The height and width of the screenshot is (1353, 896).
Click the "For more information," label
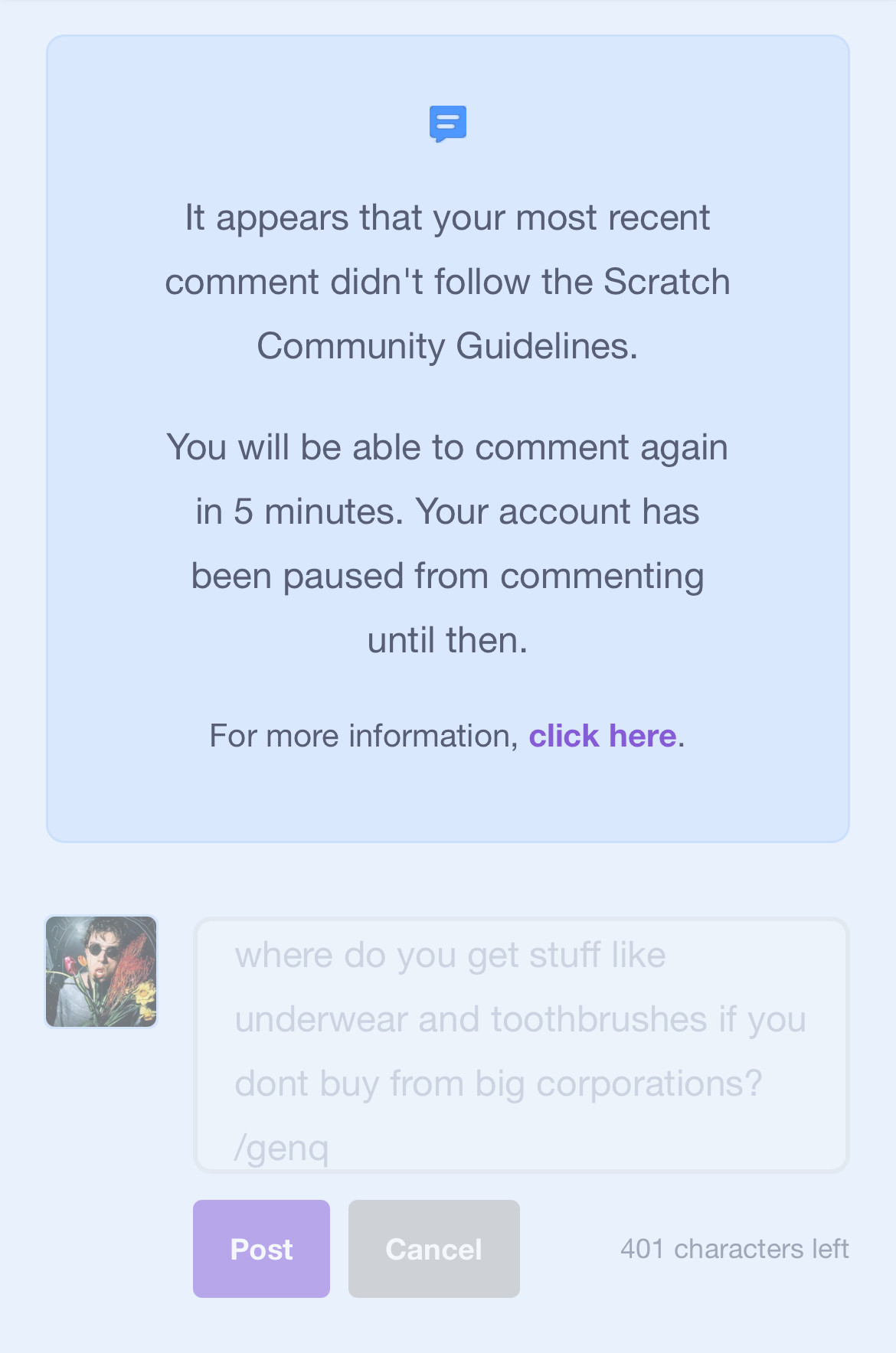(364, 736)
